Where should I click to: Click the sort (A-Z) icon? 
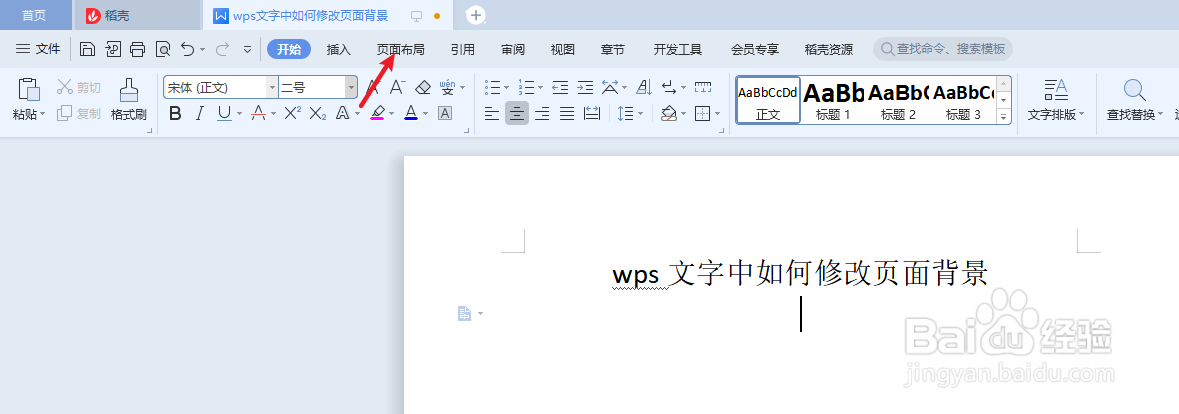pyautogui.click(x=644, y=87)
